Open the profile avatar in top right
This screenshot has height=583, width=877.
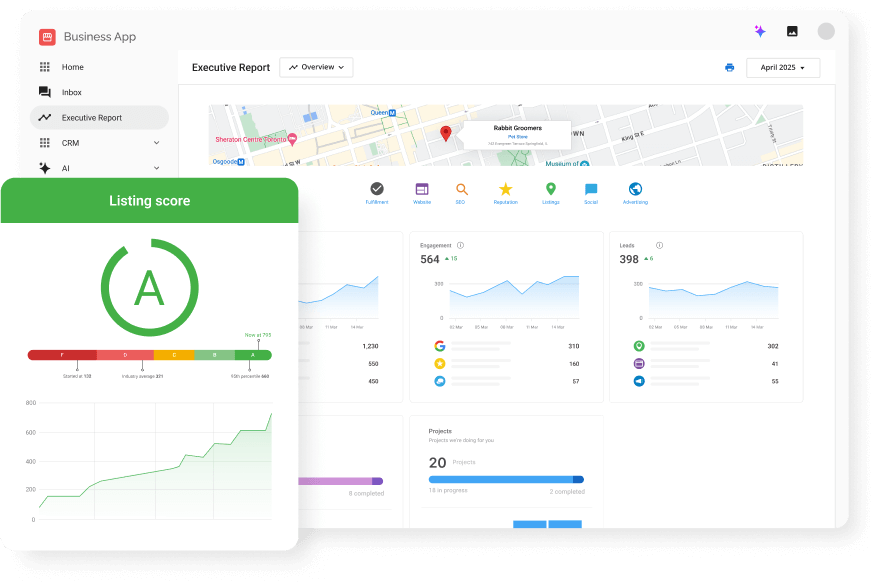tap(826, 30)
